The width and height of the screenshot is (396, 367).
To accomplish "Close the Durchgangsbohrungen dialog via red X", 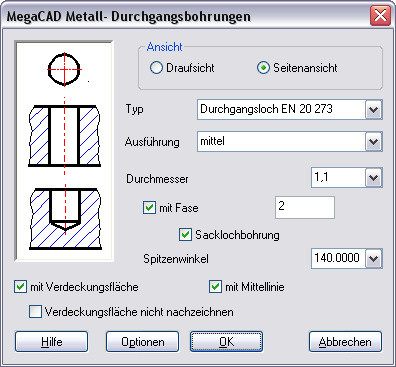I will [380, 15].
